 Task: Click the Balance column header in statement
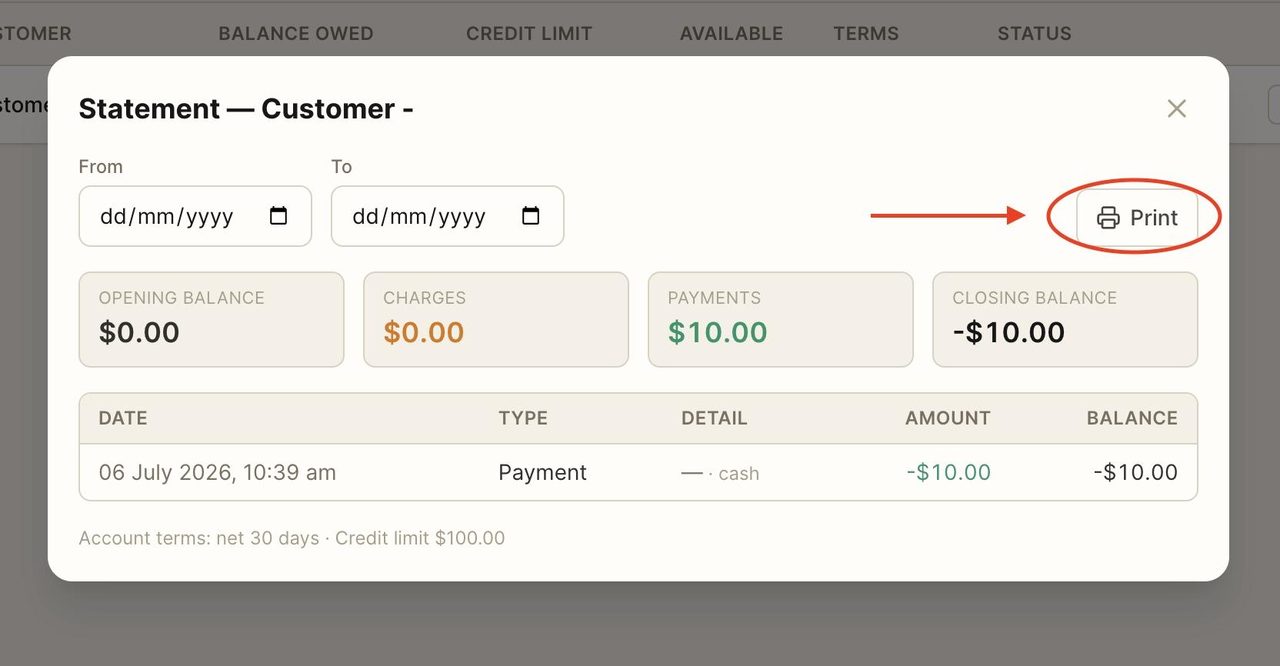point(1132,418)
